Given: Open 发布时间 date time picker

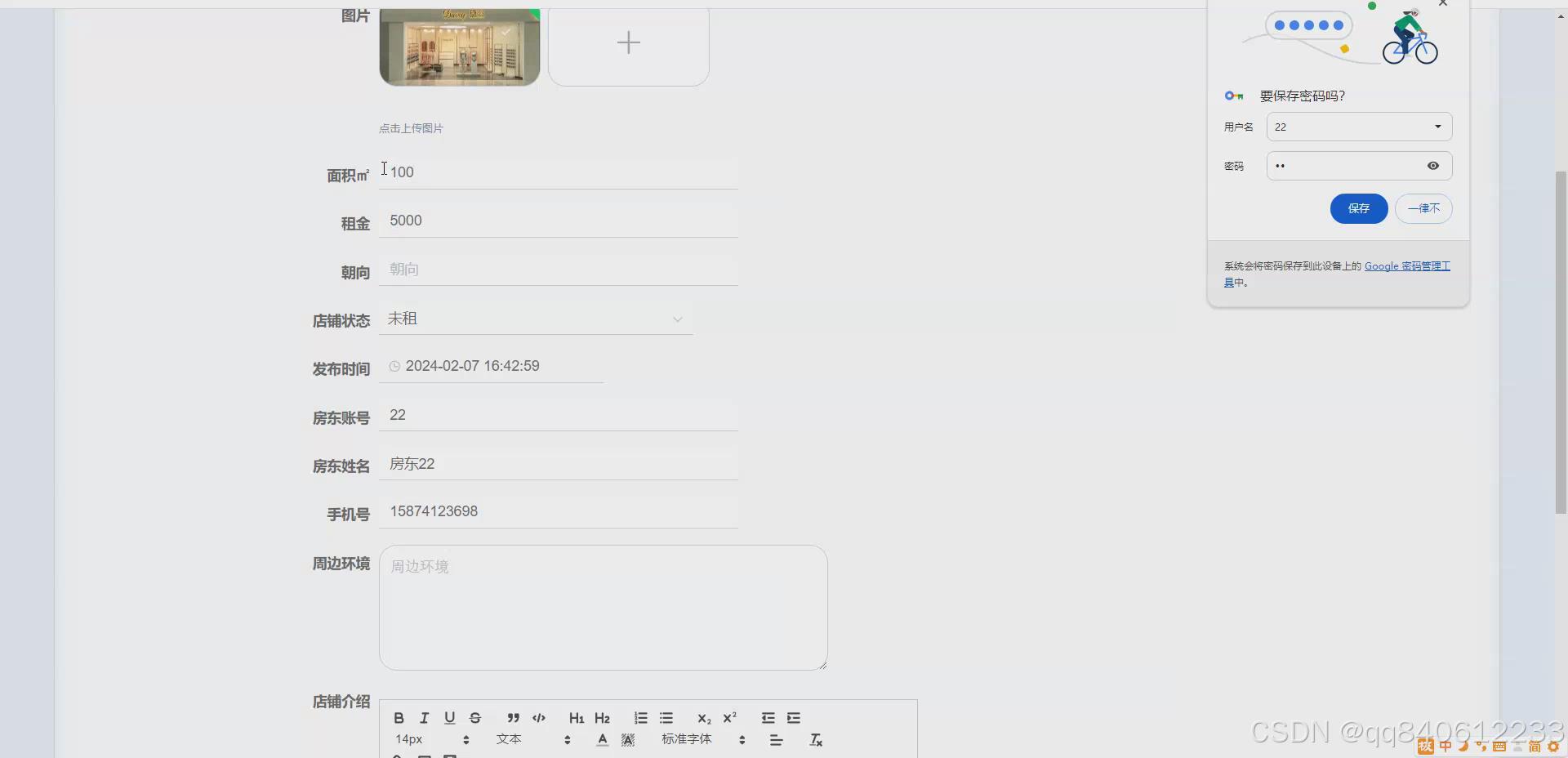Looking at the screenshot, I should 492,366.
